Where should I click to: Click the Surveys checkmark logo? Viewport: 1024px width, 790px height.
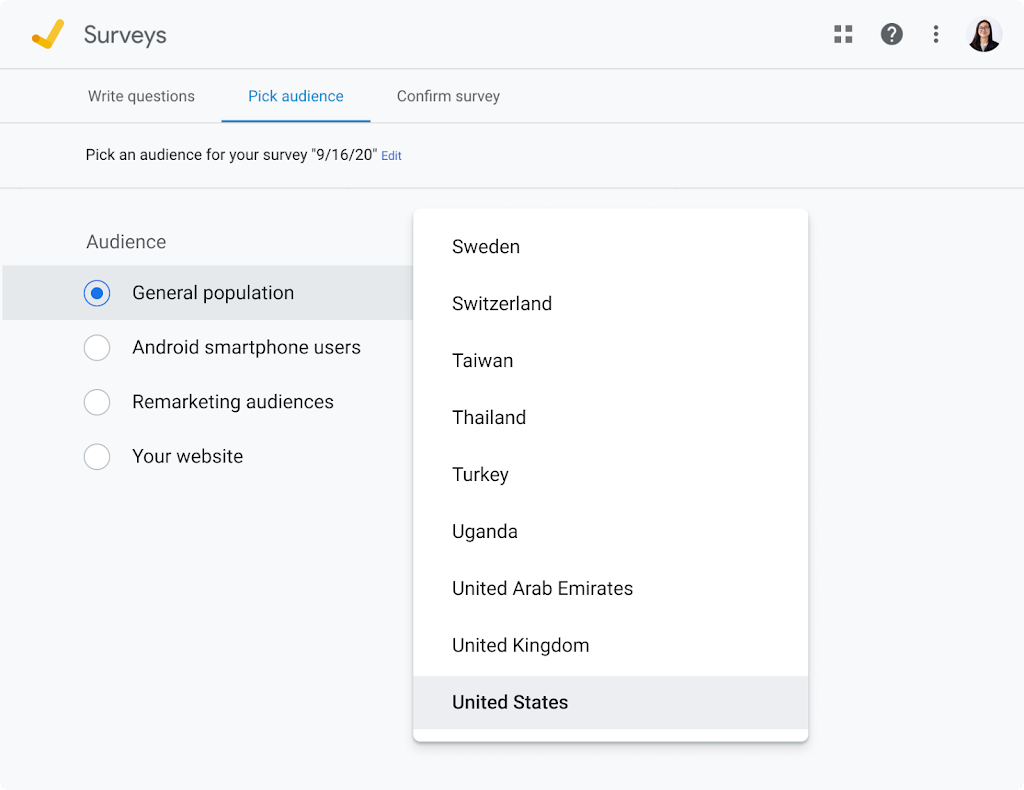click(x=48, y=35)
